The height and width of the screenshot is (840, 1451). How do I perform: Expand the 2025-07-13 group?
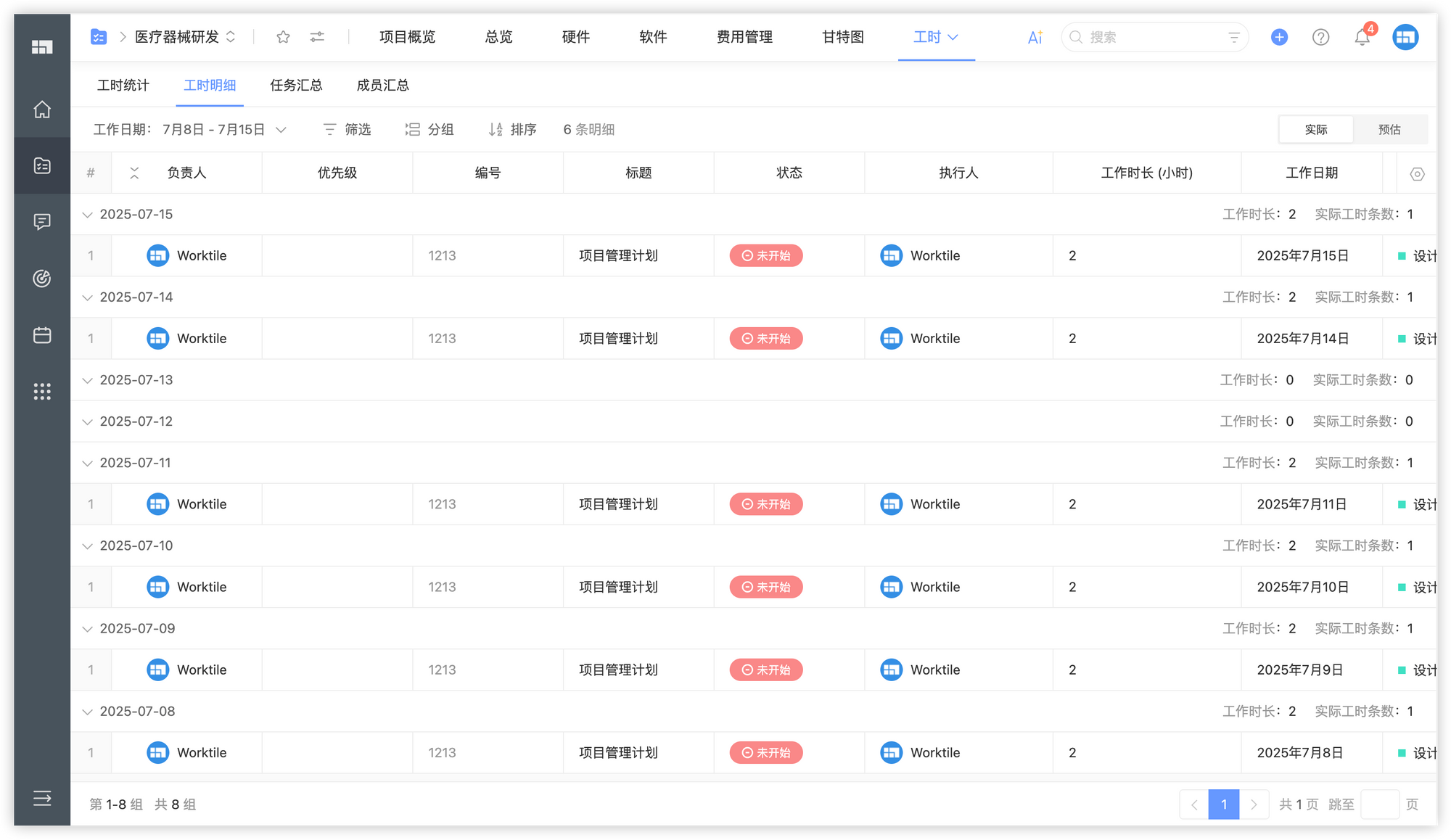87,380
